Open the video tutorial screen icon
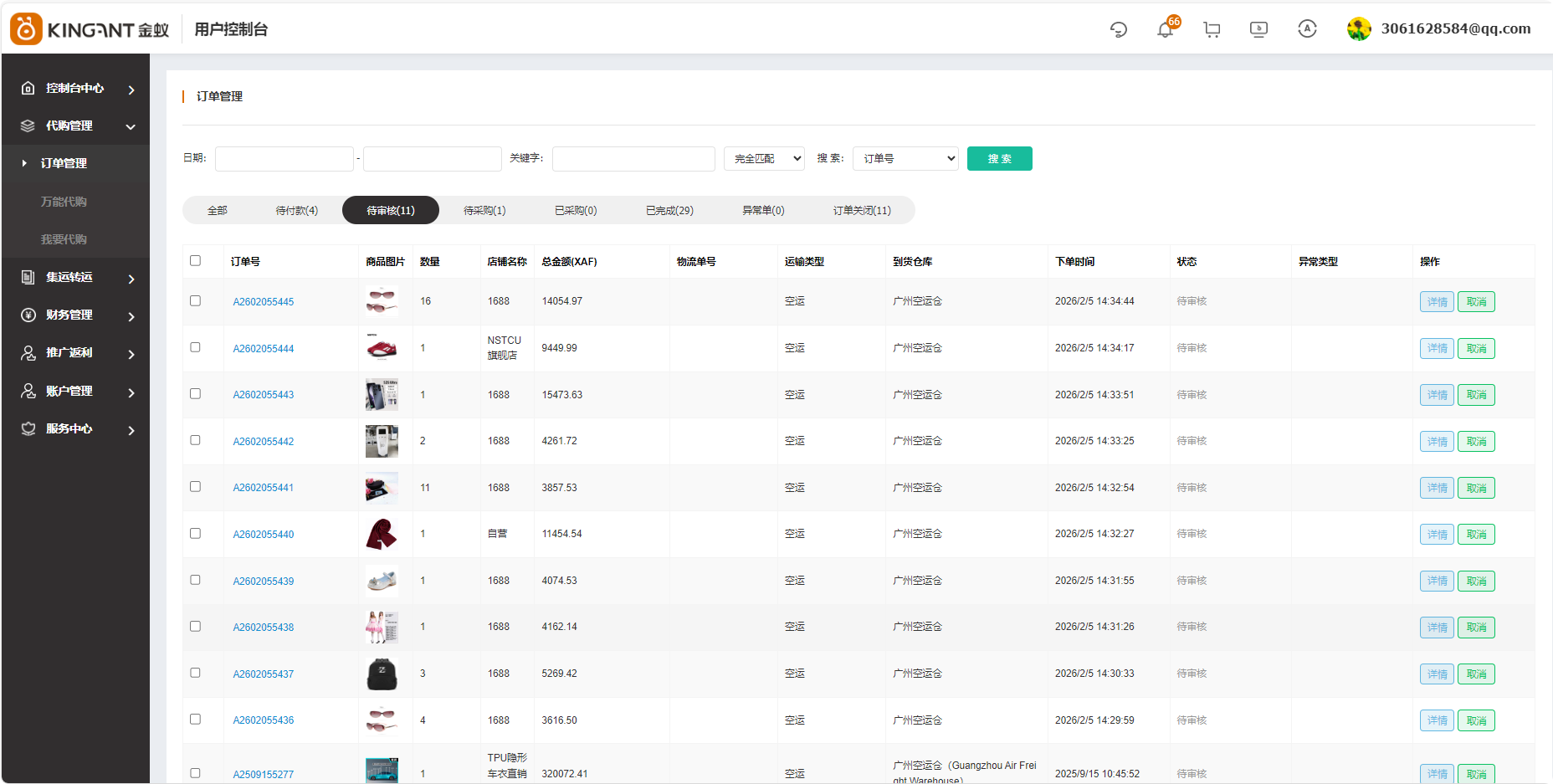Viewport: 1553px width, 784px height. click(x=1258, y=30)
